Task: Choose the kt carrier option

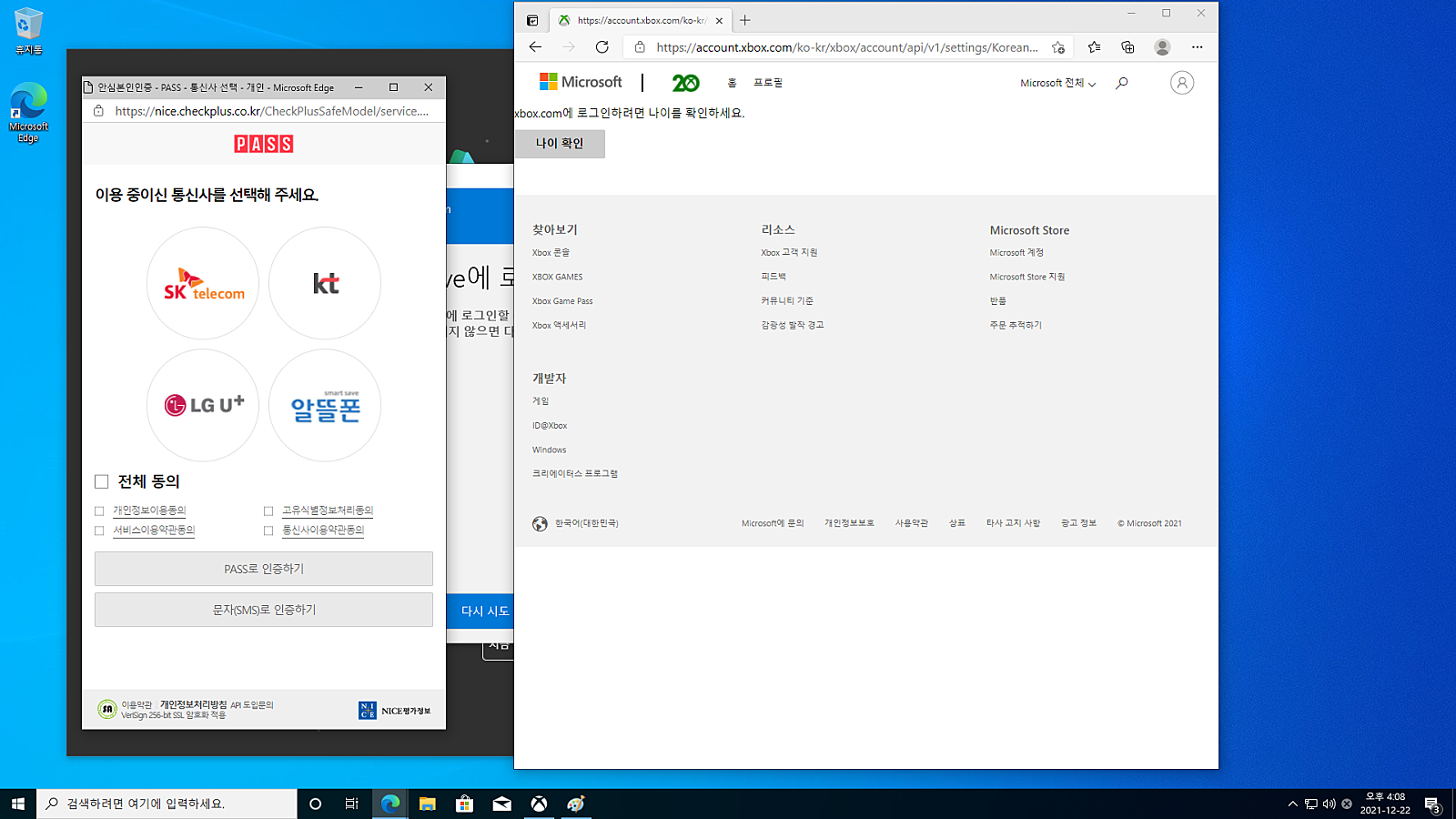Action: (x=325, y=283)
